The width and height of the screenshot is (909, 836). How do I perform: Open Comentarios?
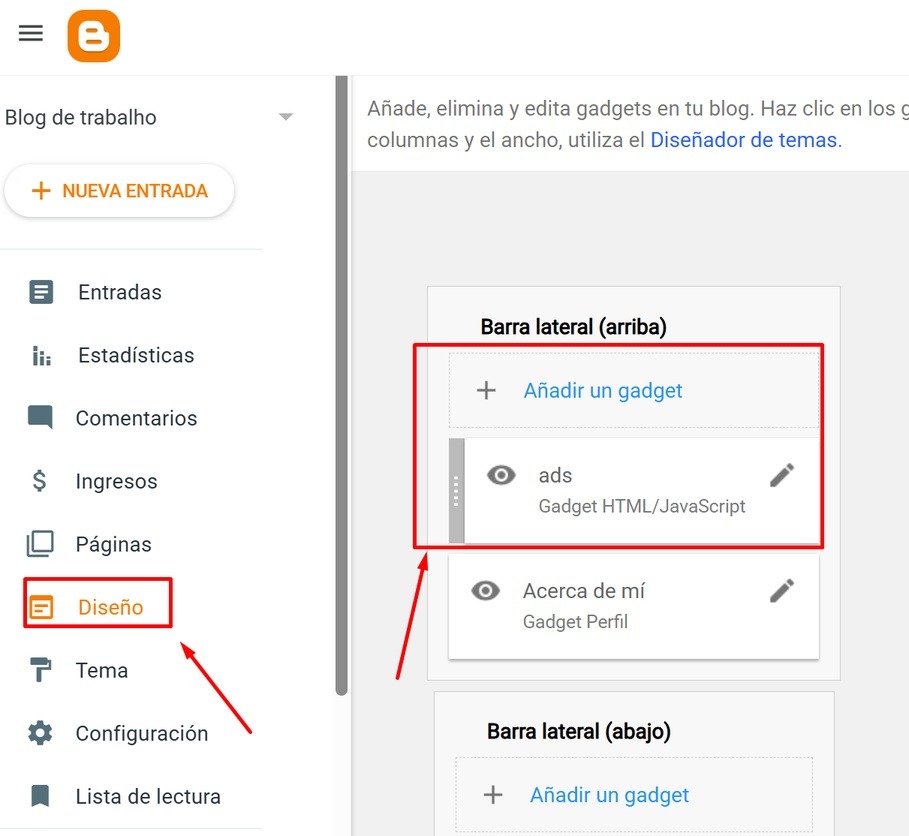(136, 418)
